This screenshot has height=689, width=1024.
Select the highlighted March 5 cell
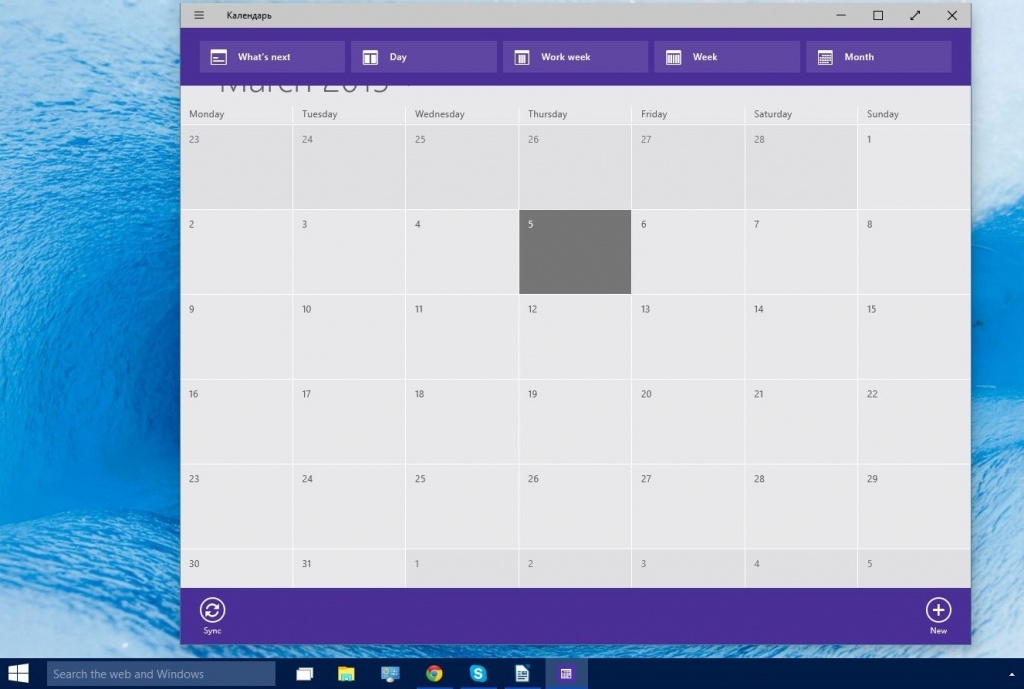coord(574,252)
